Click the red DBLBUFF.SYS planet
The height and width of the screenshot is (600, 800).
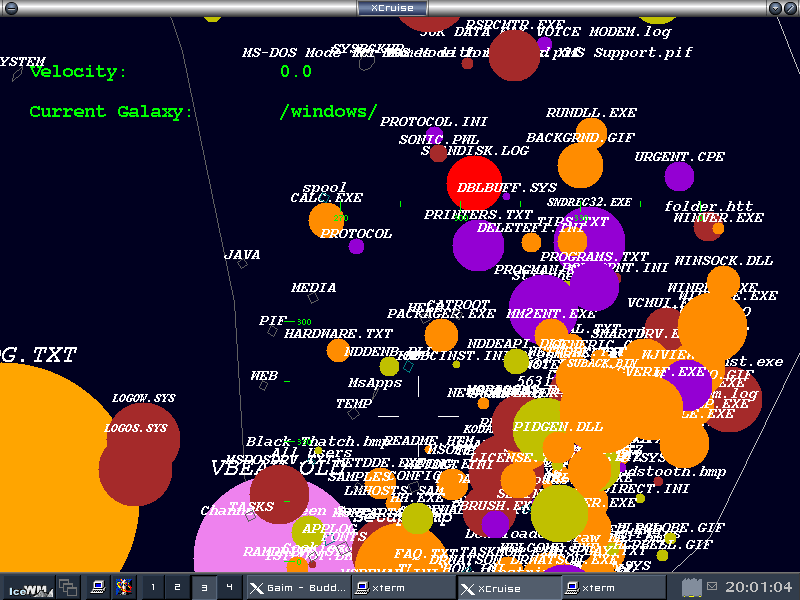(474, 183)
